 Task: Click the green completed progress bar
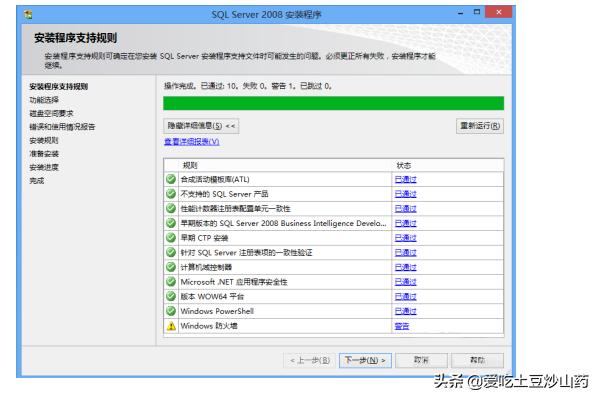pyautogui.click(x=333, y=103)
